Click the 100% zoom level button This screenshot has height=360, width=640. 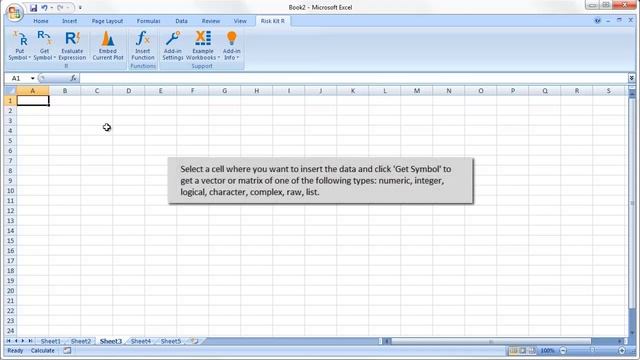click(547, 350)
